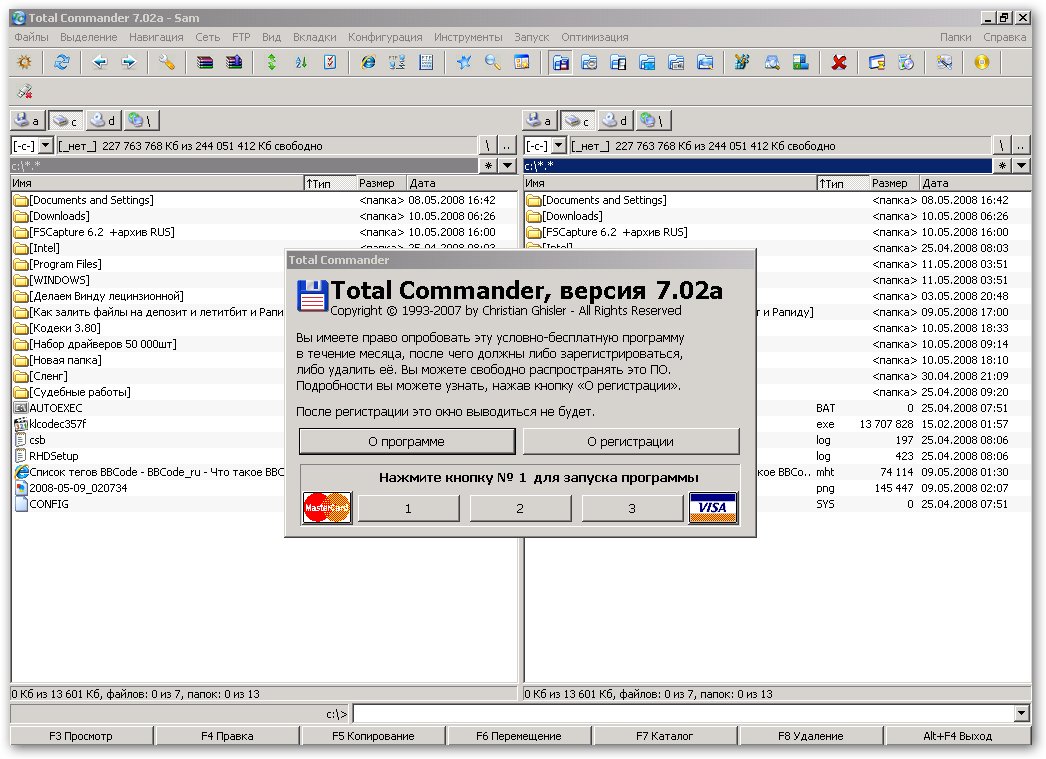Viewport: 1046px width, 759px height.
Task: Open the right panel favorites asterisk button
Action: point(1002,165)
